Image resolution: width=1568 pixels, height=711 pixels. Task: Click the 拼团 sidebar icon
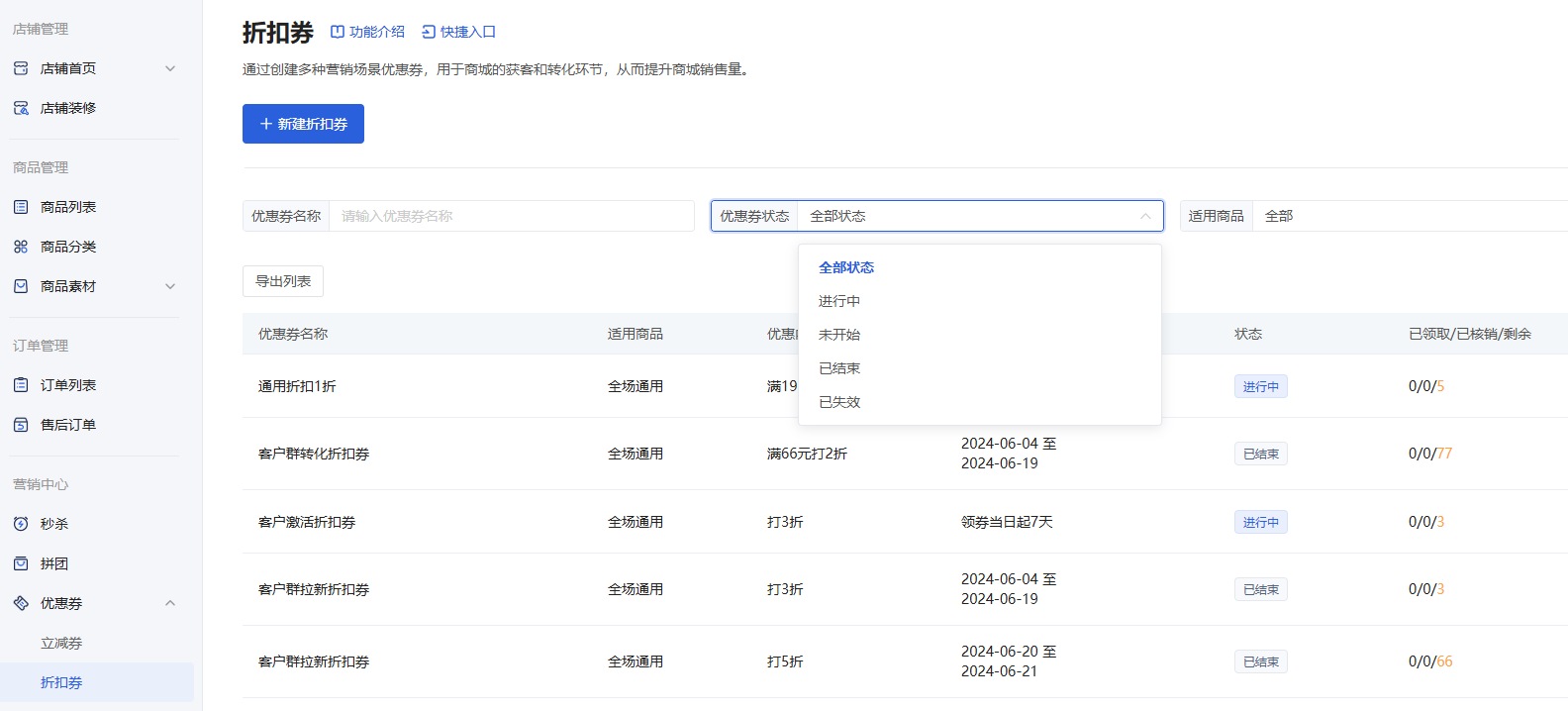point(21,563)
